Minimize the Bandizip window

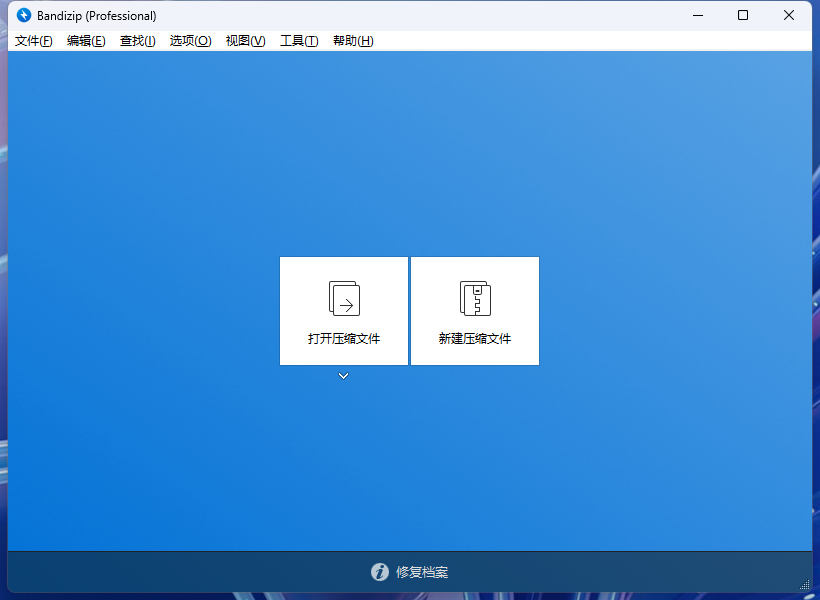[x=698, y=15]
